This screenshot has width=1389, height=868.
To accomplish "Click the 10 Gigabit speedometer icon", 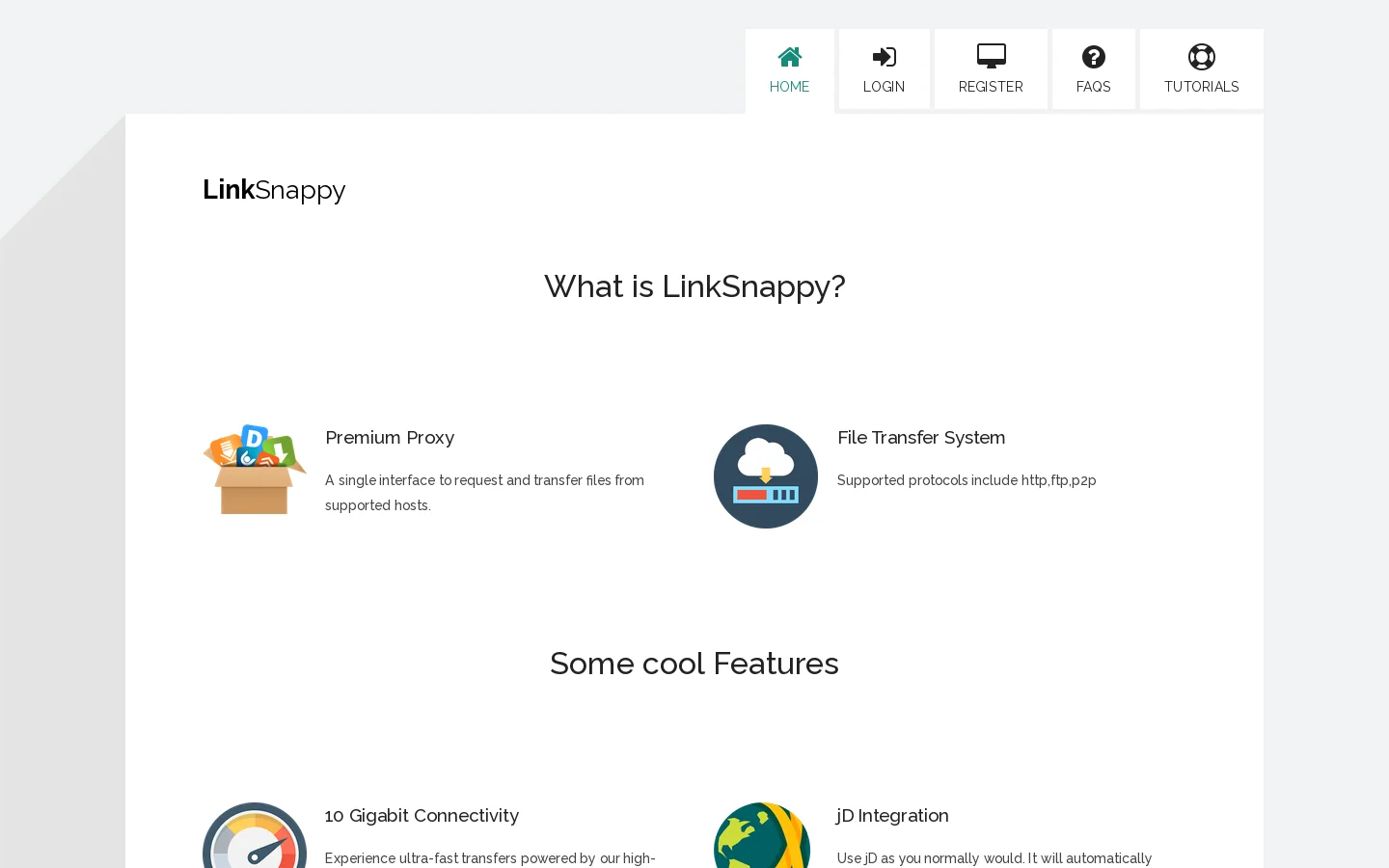I will 255,835.
